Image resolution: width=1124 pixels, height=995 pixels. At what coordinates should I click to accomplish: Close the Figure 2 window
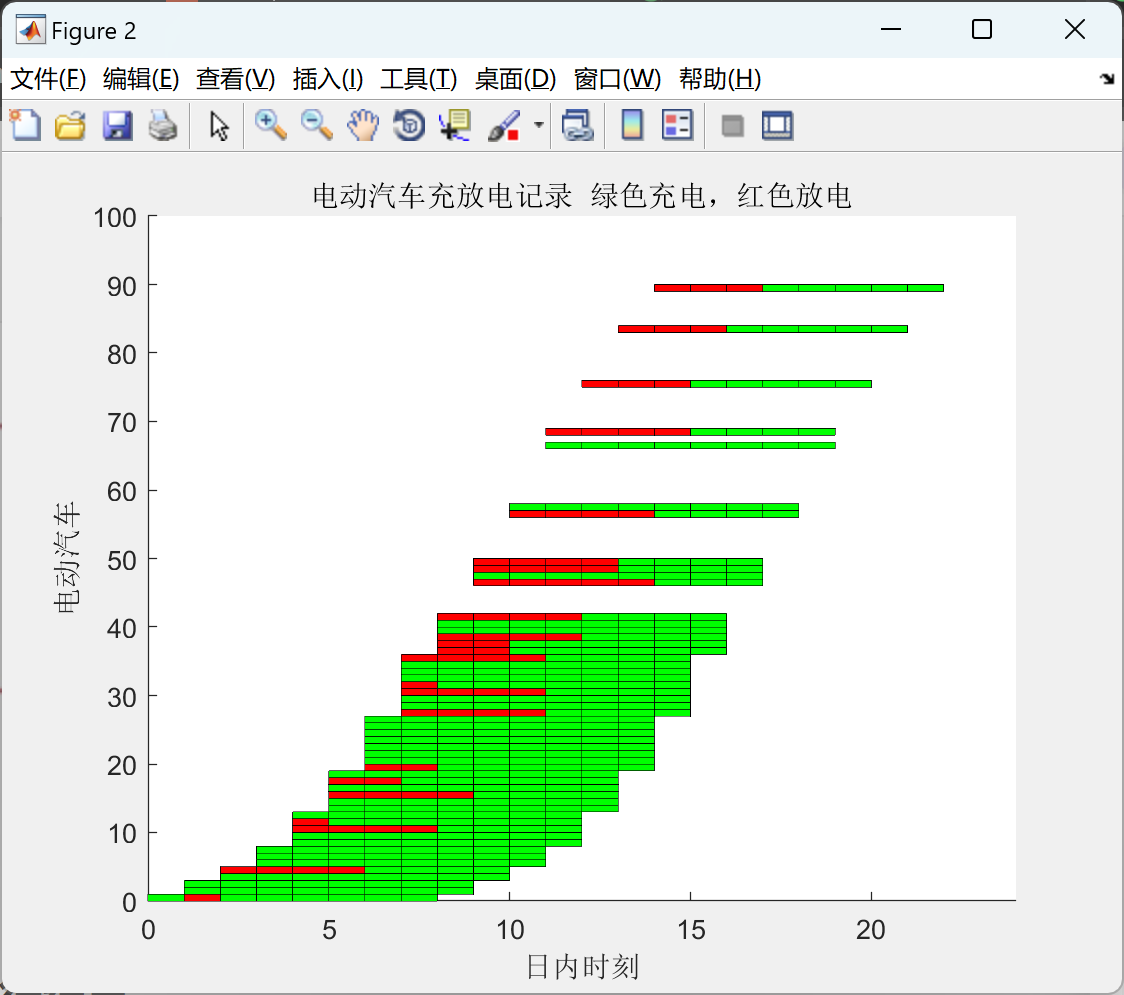[1075, 29]
